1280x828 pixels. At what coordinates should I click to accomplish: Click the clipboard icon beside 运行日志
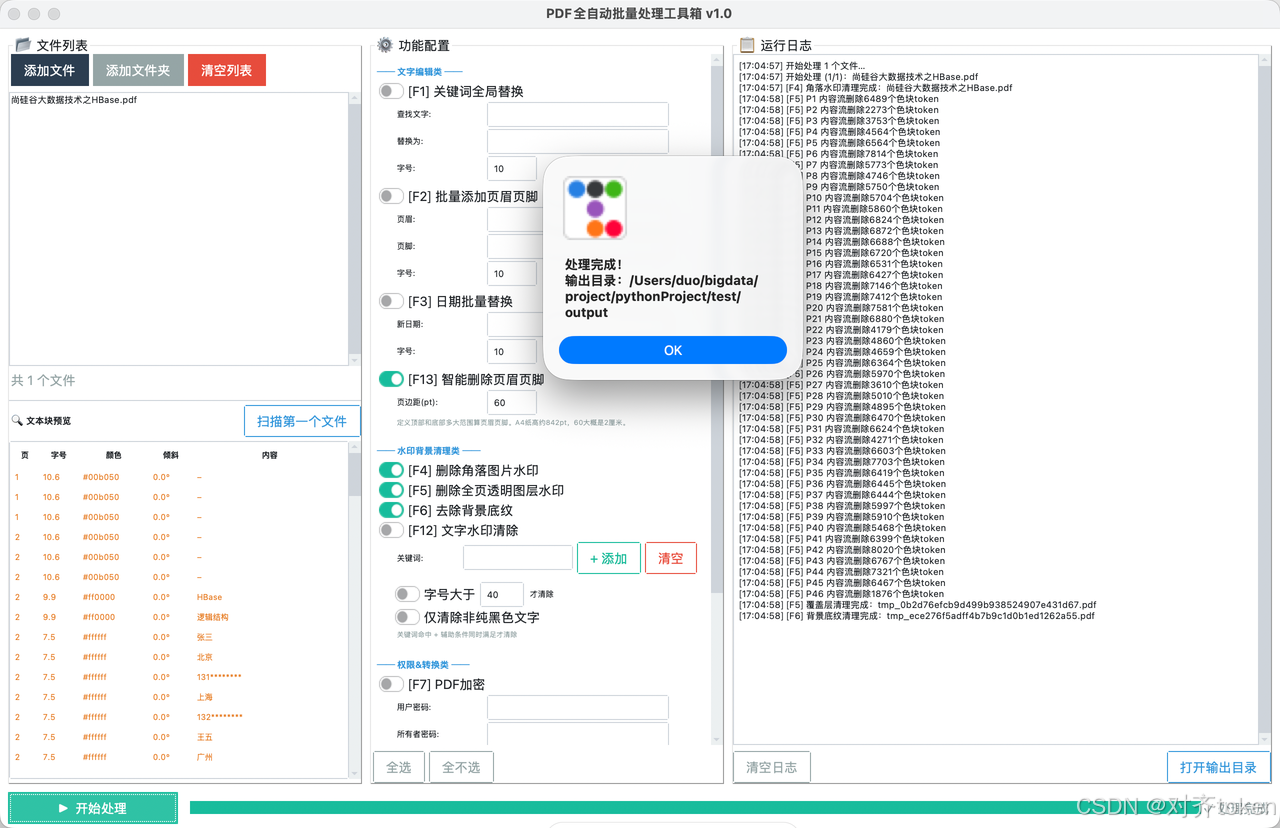(x=746, y=45)
